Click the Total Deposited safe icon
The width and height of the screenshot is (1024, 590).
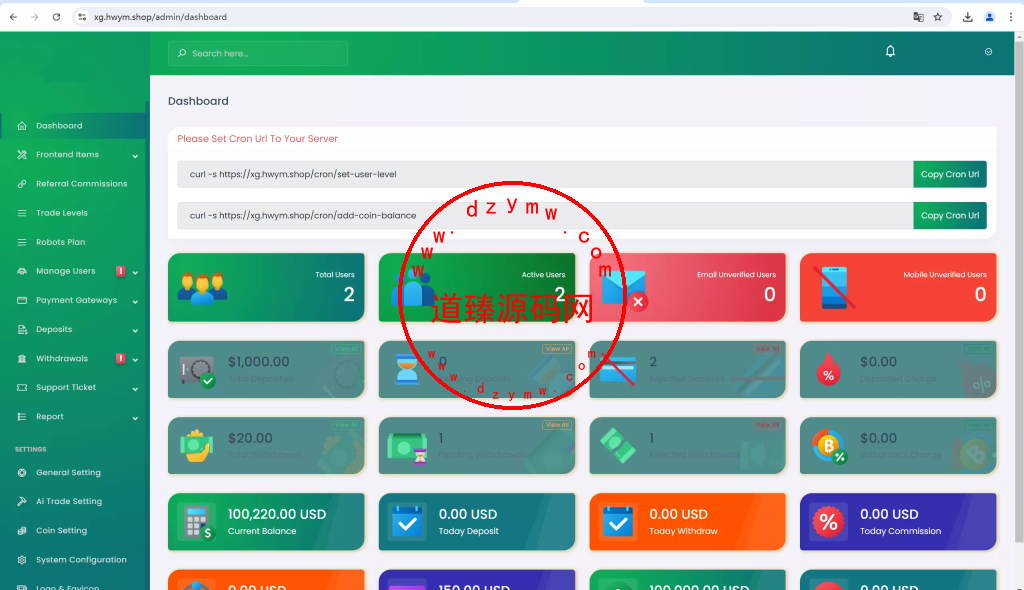point(198,371)
